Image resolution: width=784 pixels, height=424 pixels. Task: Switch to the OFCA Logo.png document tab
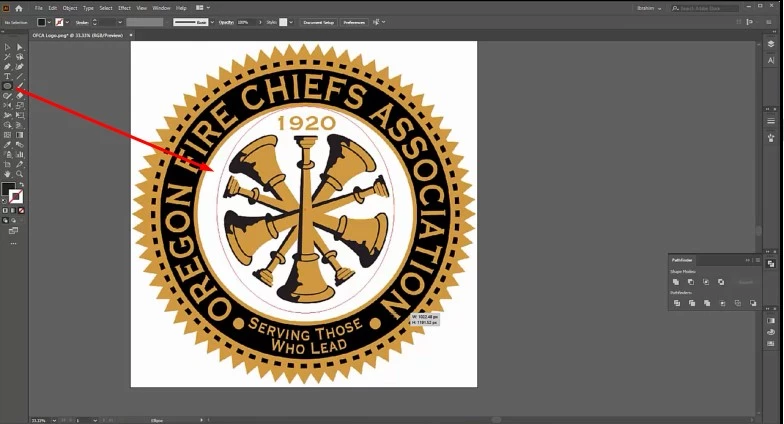coord(78,35)
